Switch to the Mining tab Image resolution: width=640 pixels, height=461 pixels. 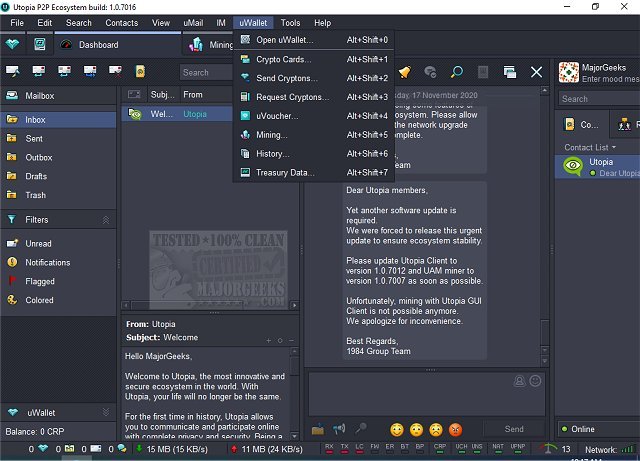click(210, 45)
